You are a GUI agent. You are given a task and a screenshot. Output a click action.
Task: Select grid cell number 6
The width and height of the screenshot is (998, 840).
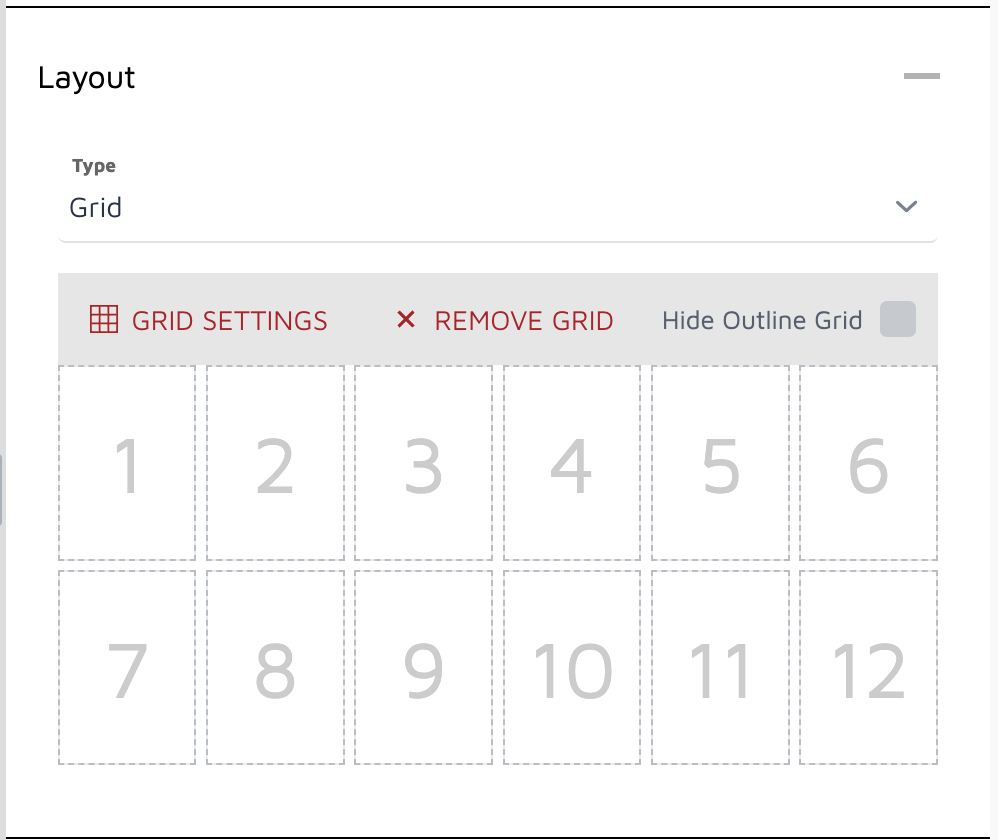(x=868, y=462)
